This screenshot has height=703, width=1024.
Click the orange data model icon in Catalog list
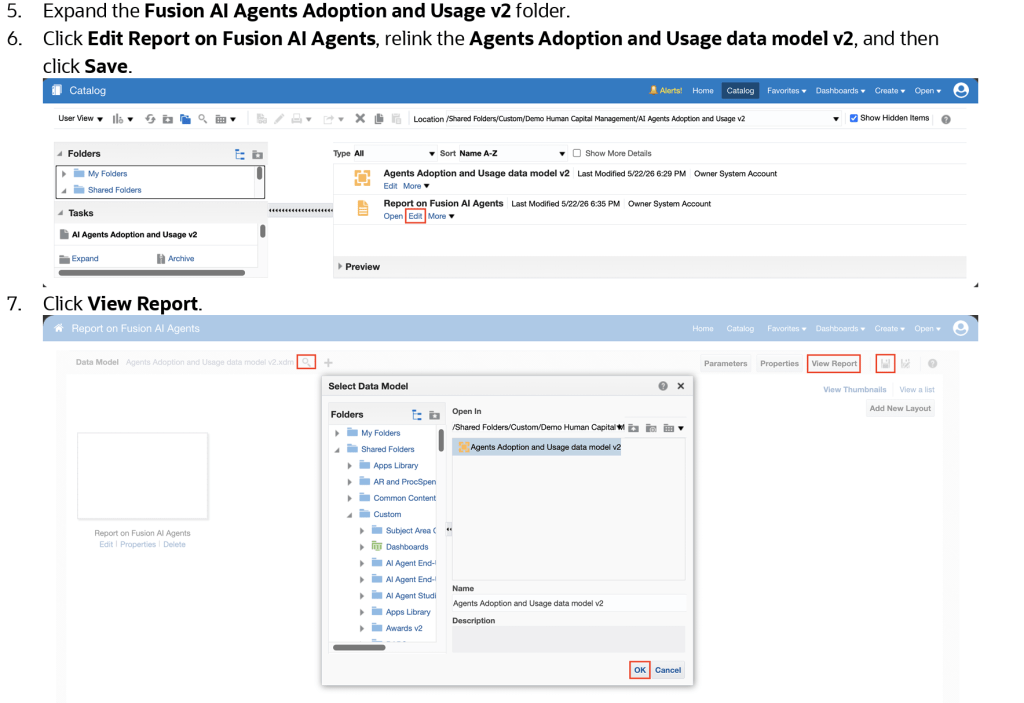tap(362, 178)
